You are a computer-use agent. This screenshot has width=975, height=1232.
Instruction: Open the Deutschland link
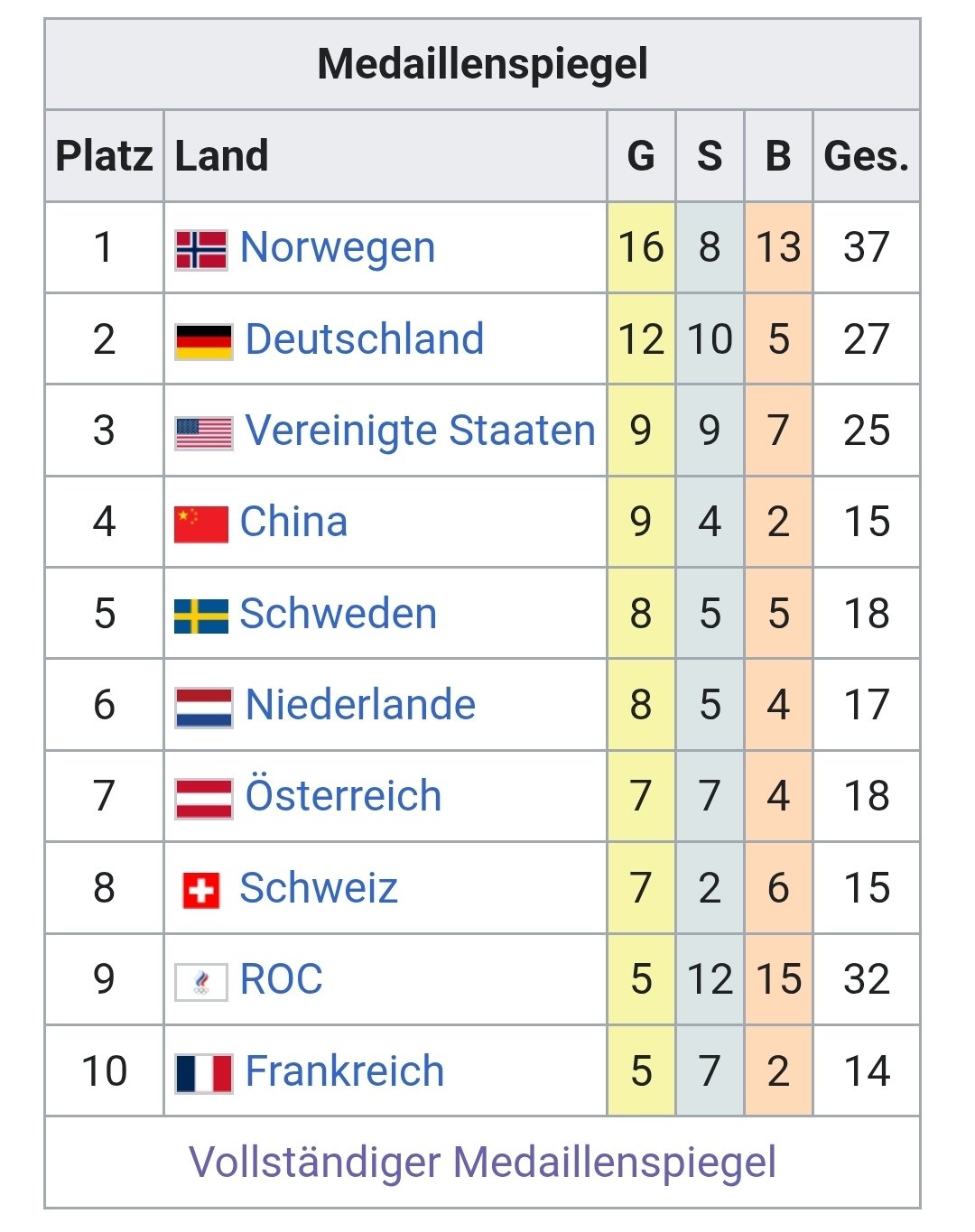pyautogui.click(x=365, y=339)
